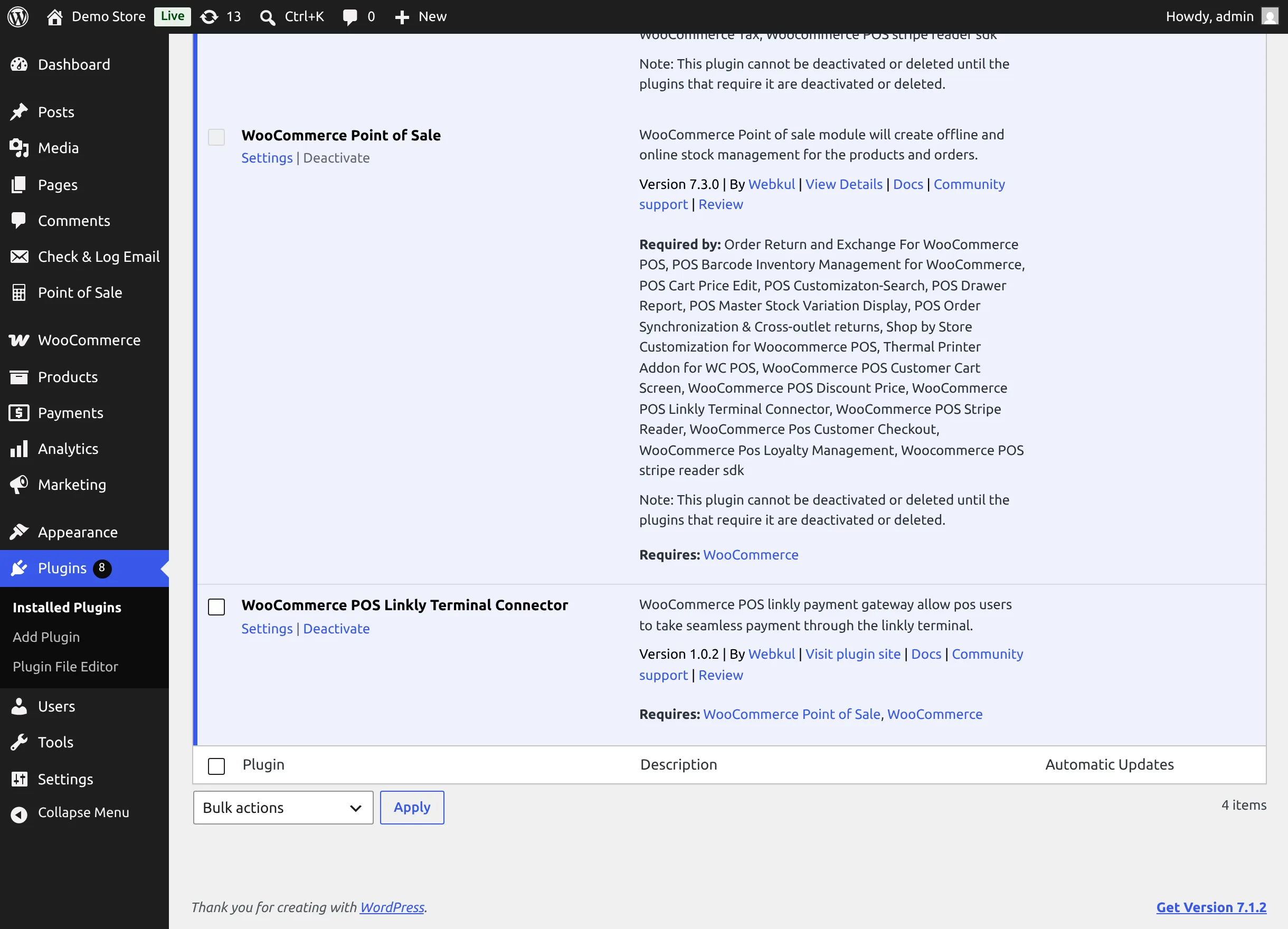The image size is (1288, 929).
Task: Click Get Version 7.1.2 link
Action: [x=1211, y=907]
